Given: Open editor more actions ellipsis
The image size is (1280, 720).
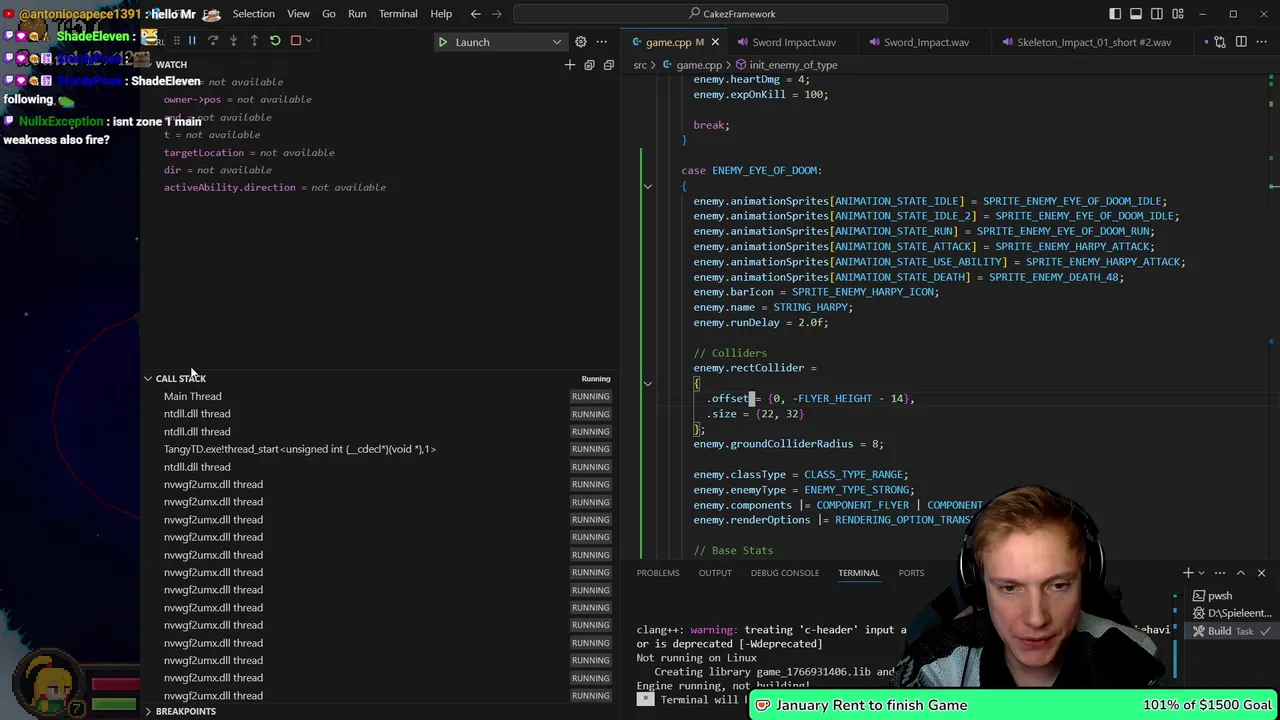Looking at the screenshot, I should [x=1262, y=42].
